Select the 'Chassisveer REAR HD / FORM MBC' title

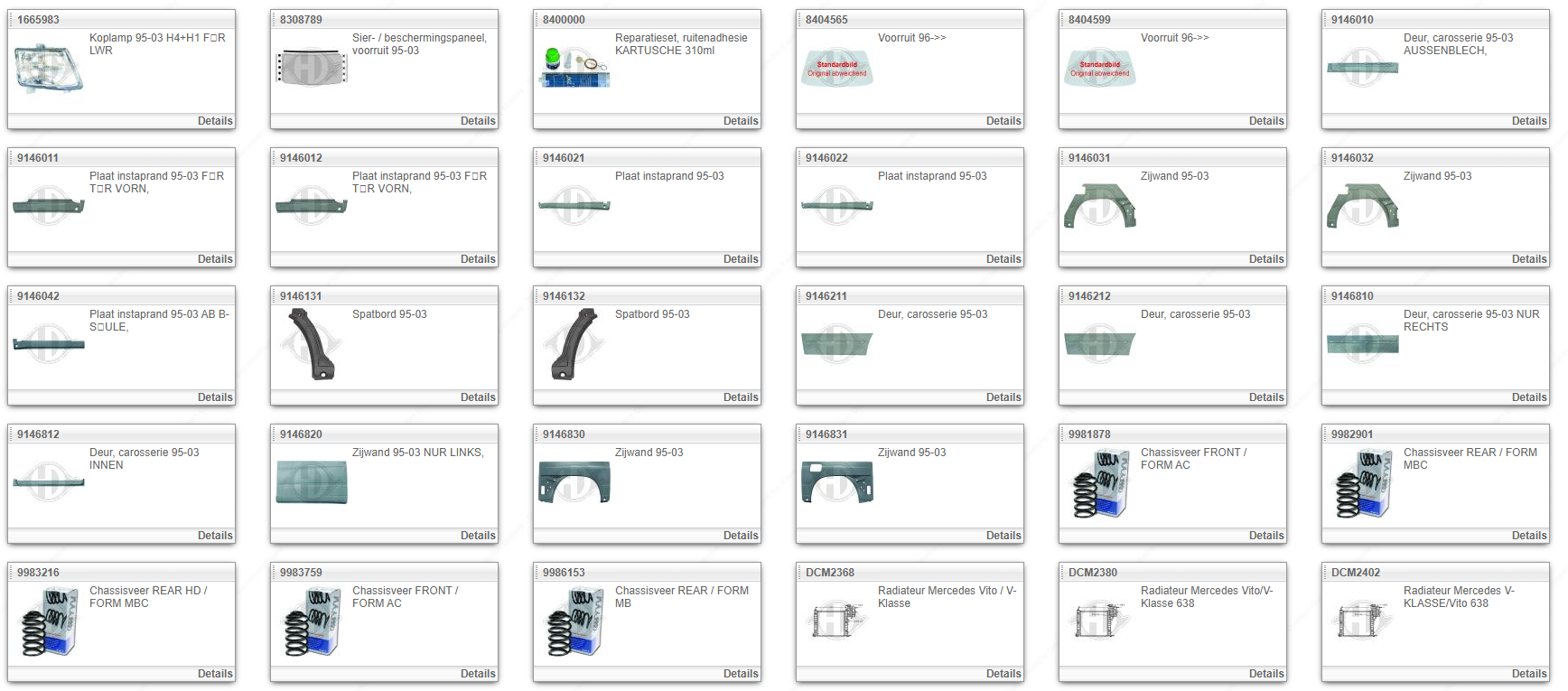[148, 597]
